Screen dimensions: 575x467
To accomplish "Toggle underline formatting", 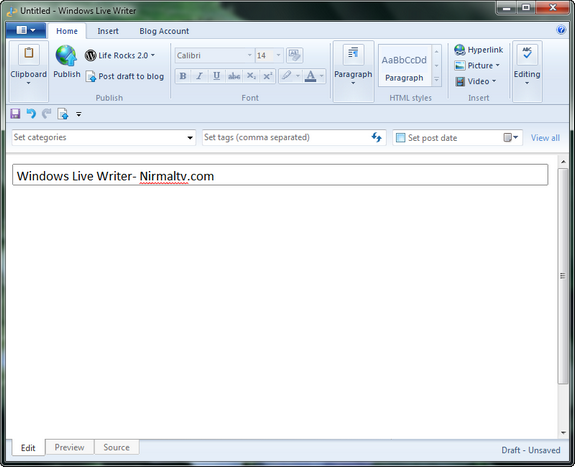I will tap(216, 76).
